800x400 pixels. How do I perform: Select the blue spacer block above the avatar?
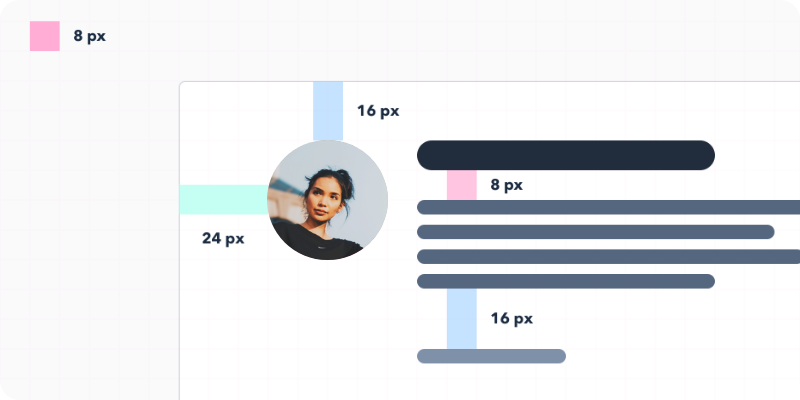[x=328, y=110]
